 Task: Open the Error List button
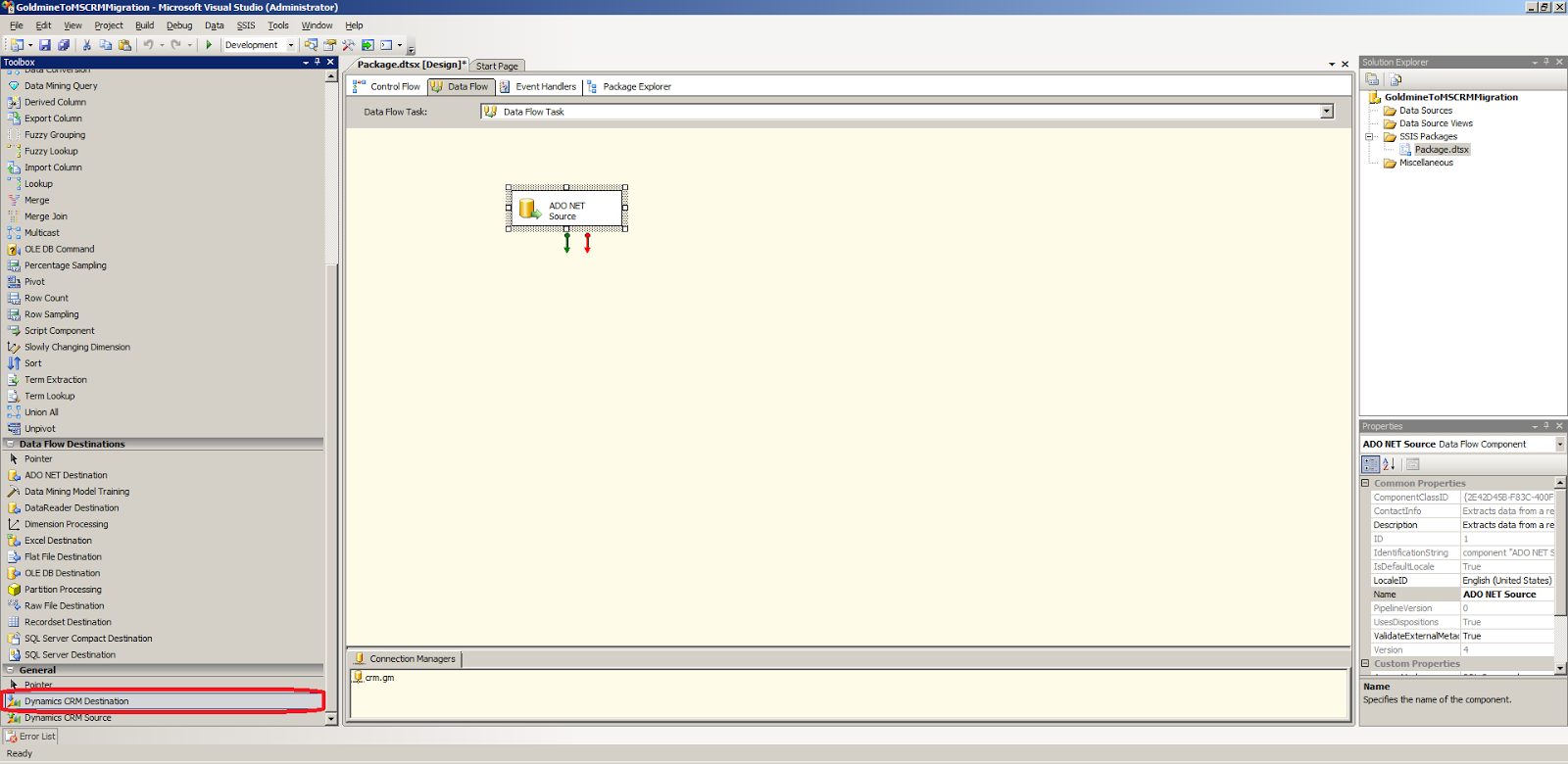tap(30, 737)
